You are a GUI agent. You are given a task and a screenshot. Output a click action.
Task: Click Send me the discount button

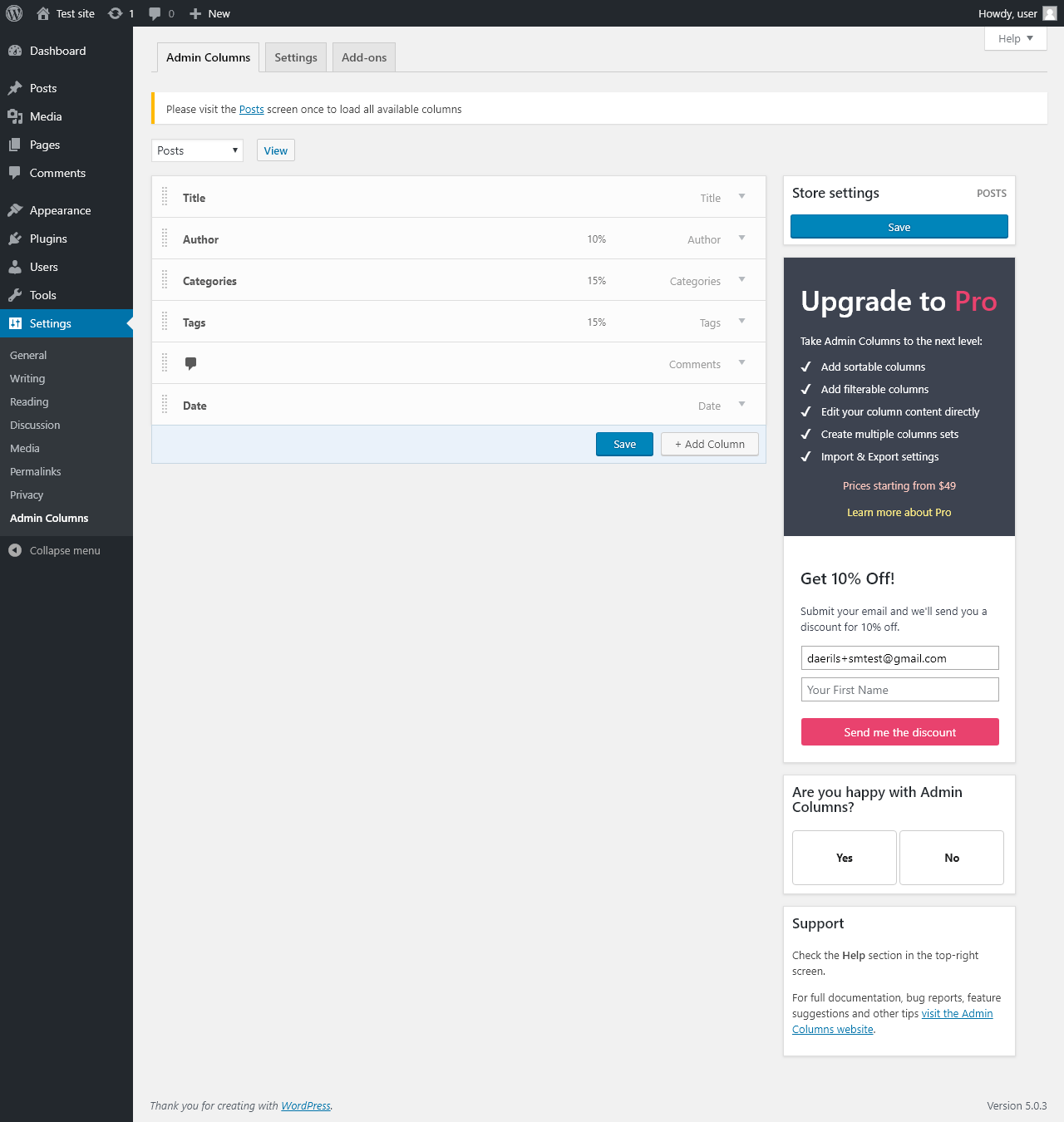(x=900, y=732)
